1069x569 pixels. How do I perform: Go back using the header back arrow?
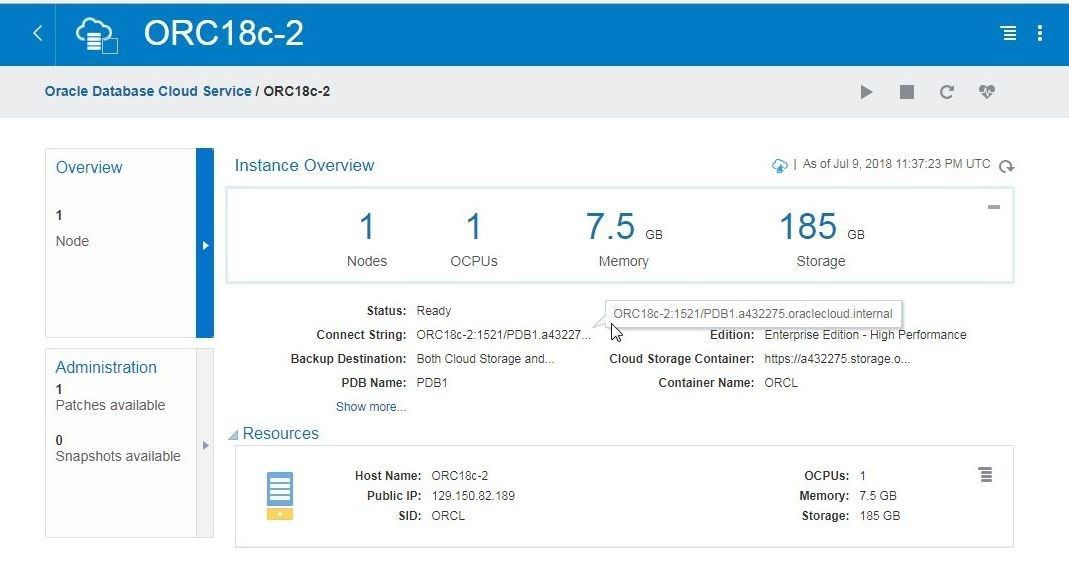[x=37, y=33]
